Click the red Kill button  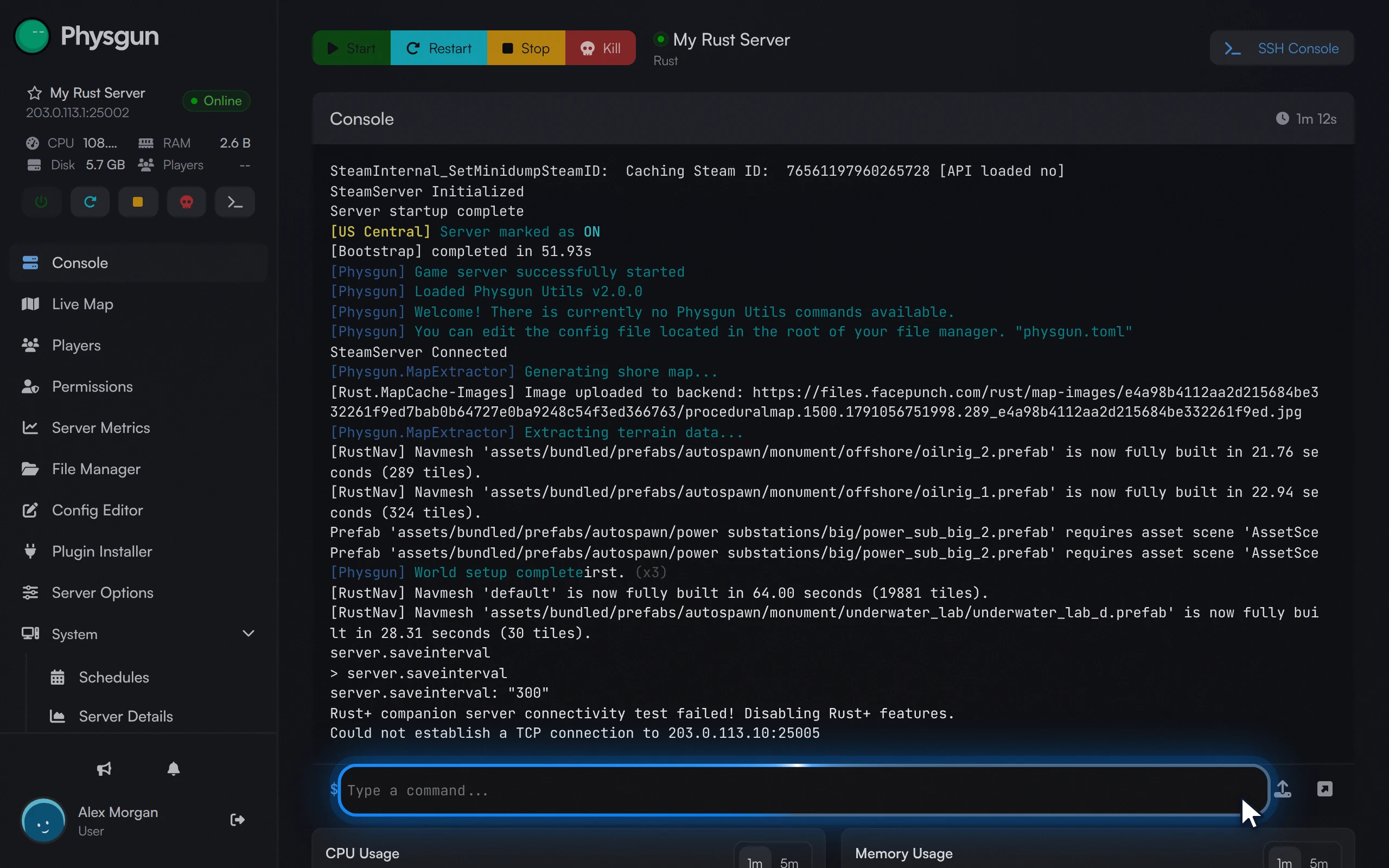click(x=601, y=48)
